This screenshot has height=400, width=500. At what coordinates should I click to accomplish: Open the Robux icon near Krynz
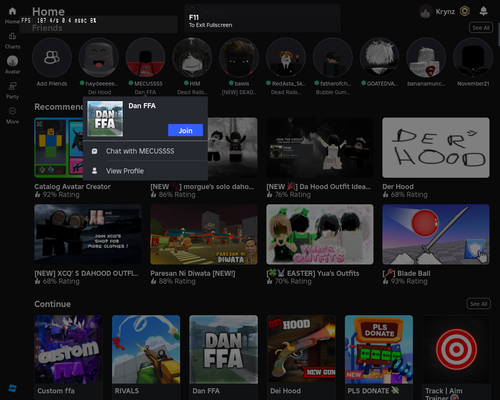tap(465, 11)
